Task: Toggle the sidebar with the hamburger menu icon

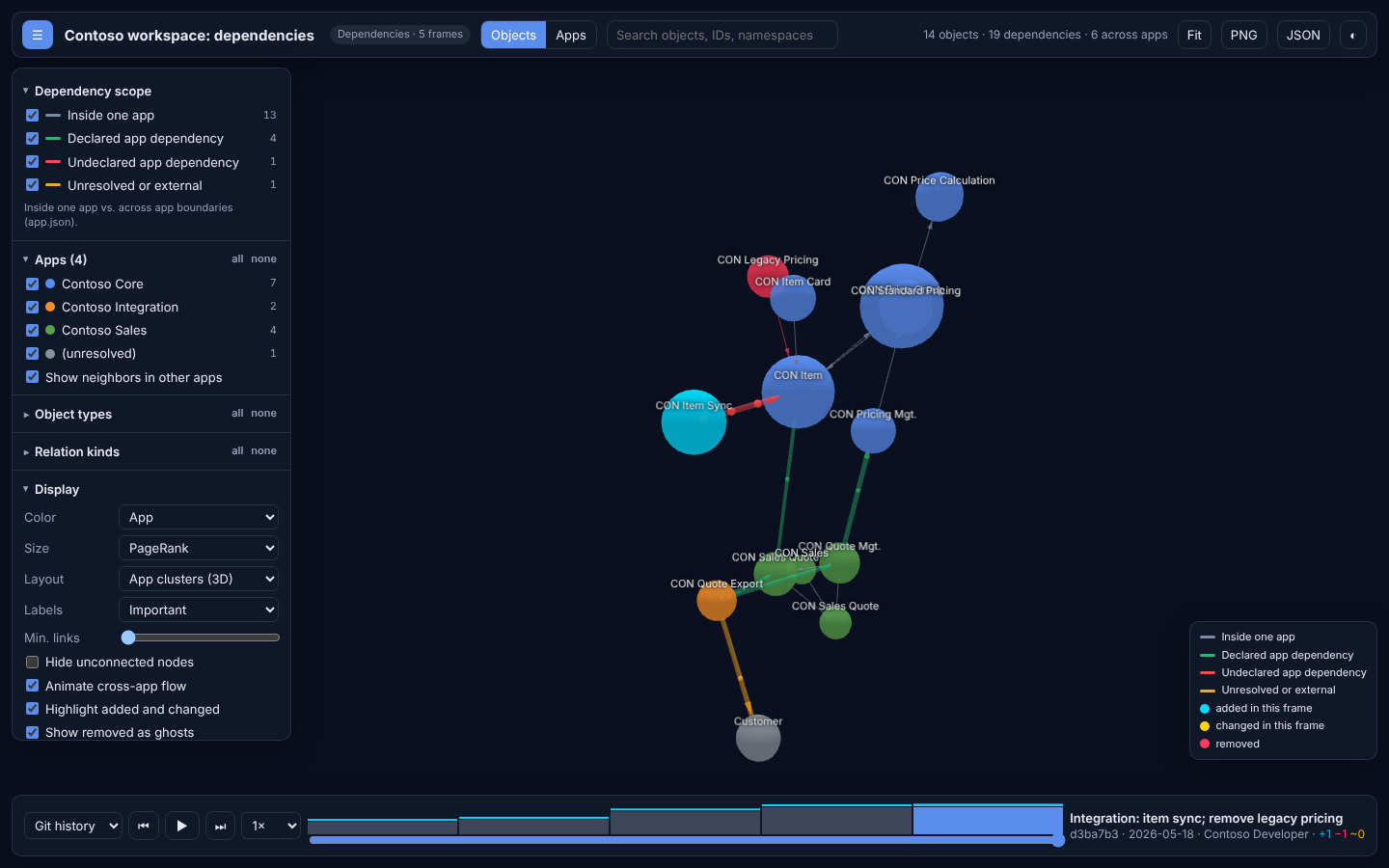Action: 38,35
